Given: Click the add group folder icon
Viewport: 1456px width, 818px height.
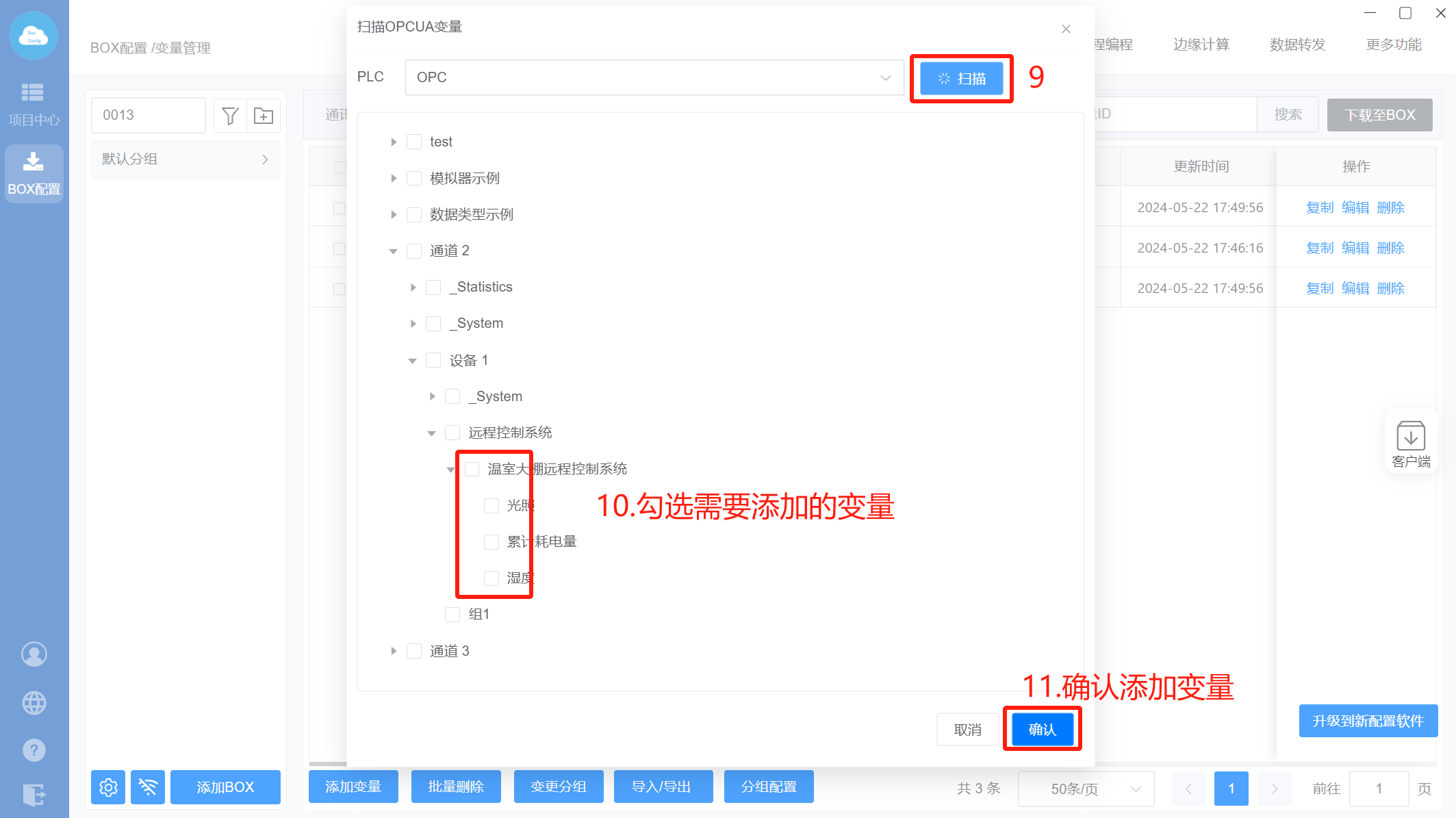Looking at the screenshot, I should click(x=264, y=116).
